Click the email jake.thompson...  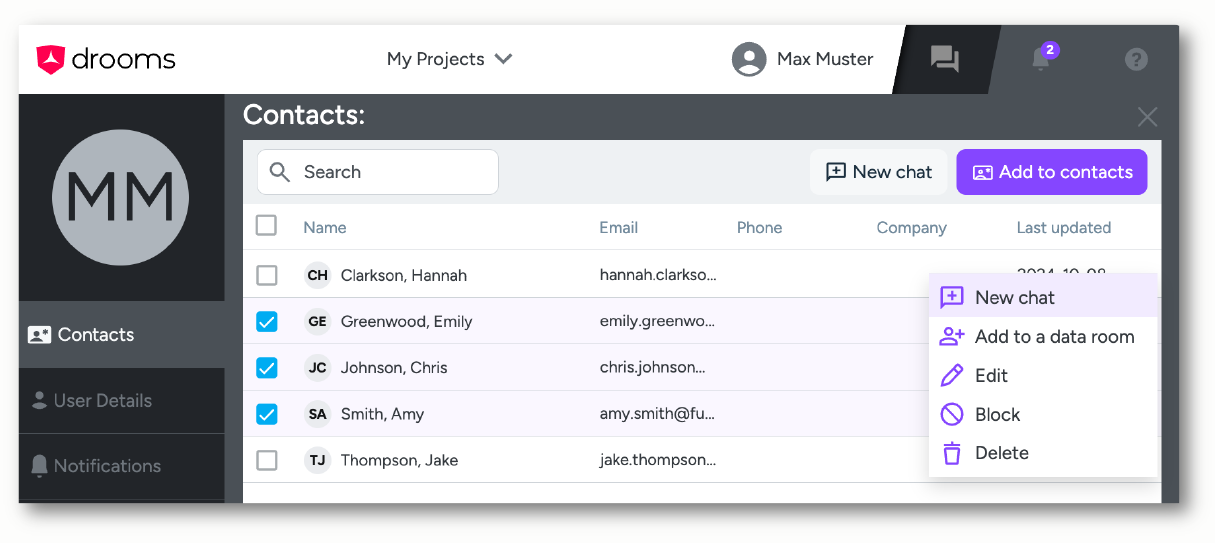658,460
